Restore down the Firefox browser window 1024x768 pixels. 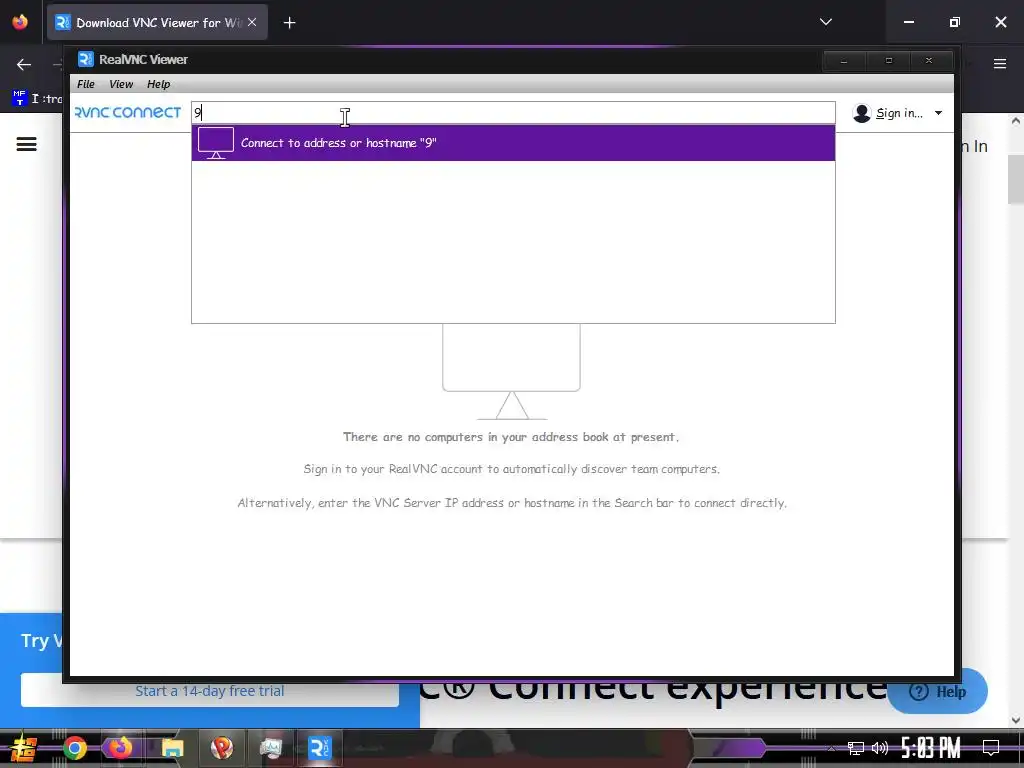tap(954, 22)
